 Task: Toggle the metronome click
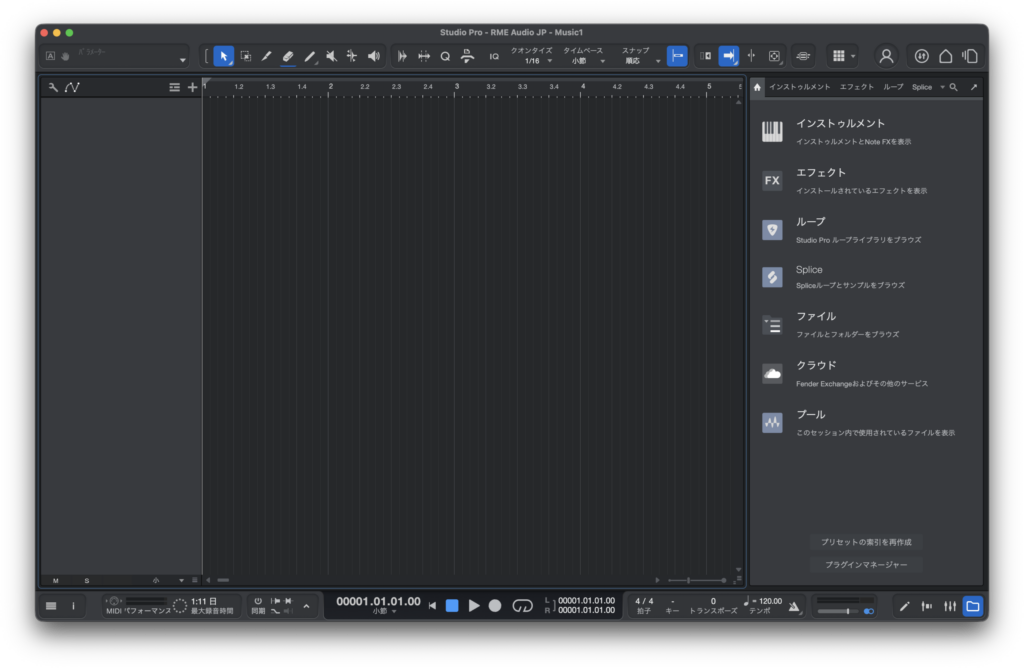click(794, 606)
